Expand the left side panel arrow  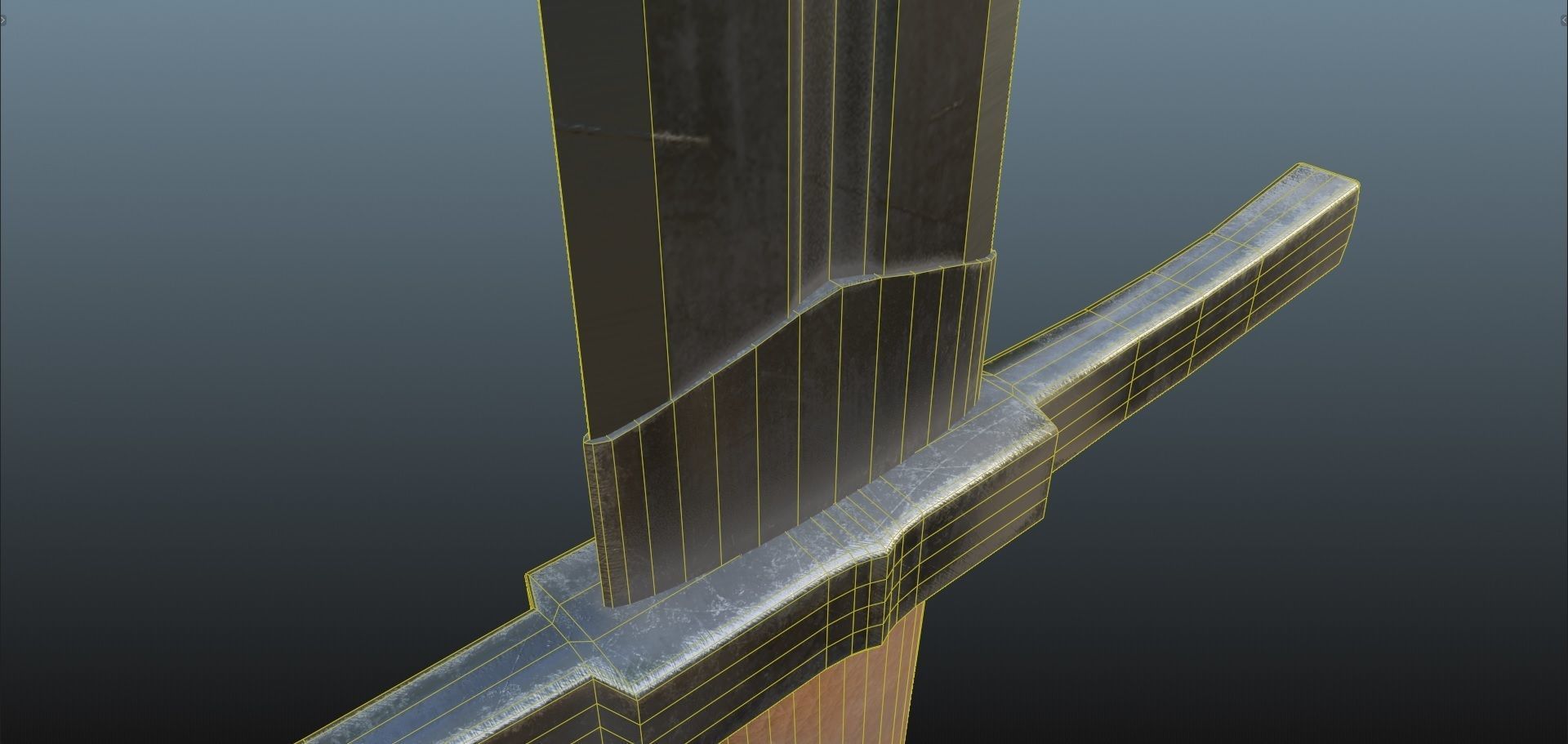coord(3,20)
